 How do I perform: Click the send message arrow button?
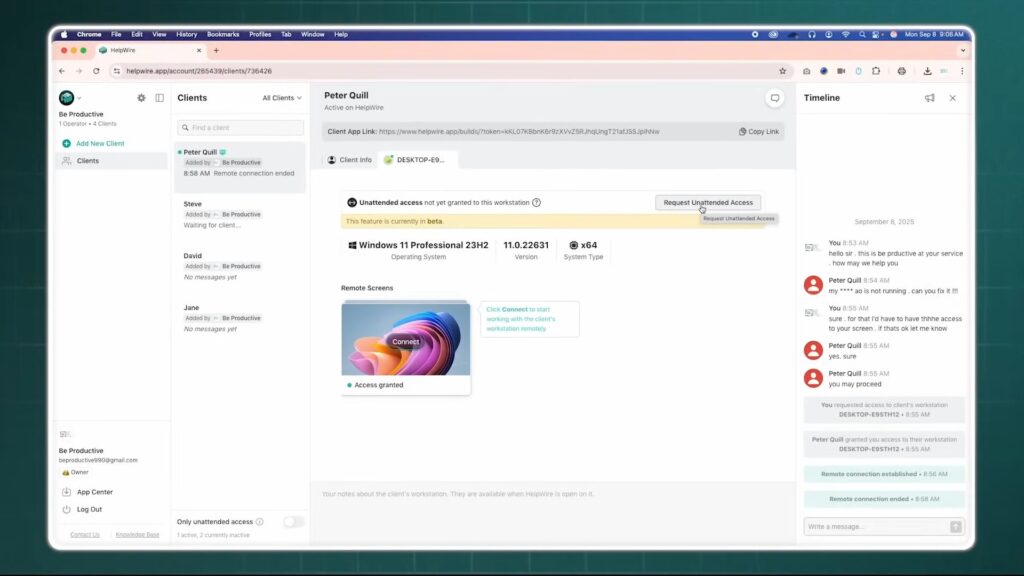(x=955, y=526)
